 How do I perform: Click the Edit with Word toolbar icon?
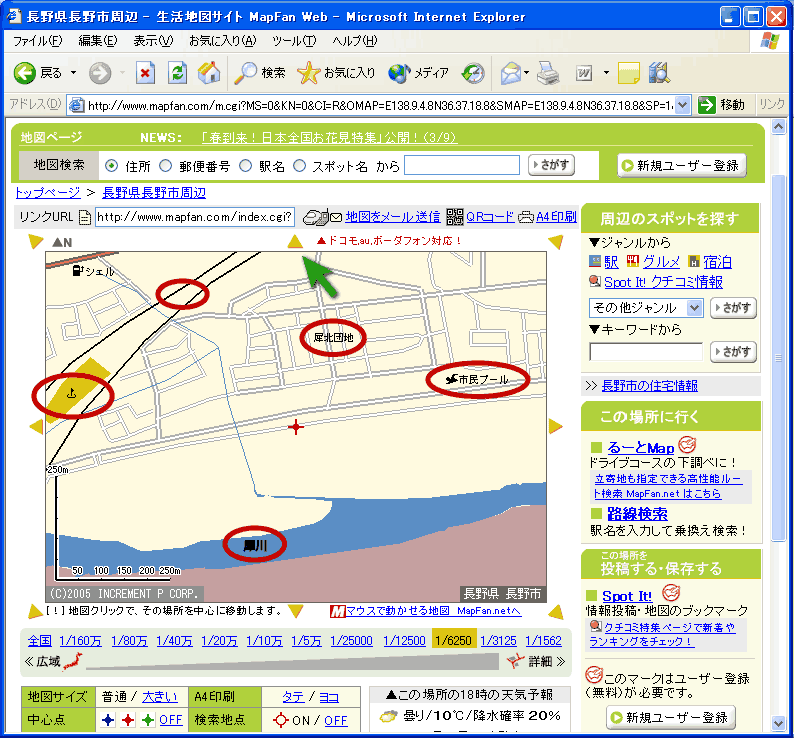pyautogui.click(x=584, y=73)
